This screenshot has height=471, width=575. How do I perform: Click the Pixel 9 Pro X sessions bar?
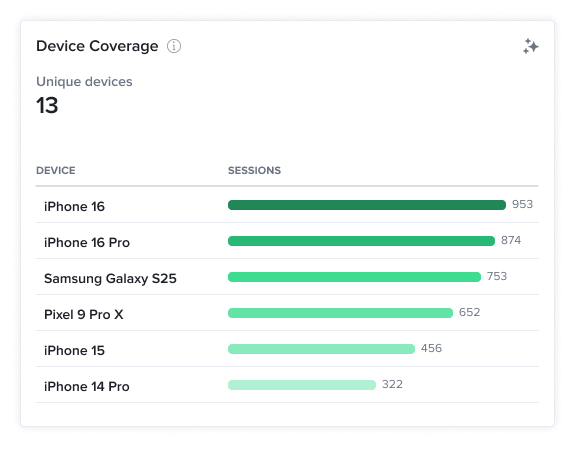coord(340,313)
